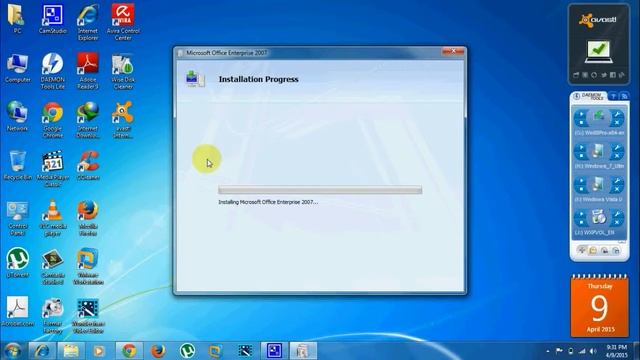
Task: Click the Start button
Action: click(x=12, y=351)
